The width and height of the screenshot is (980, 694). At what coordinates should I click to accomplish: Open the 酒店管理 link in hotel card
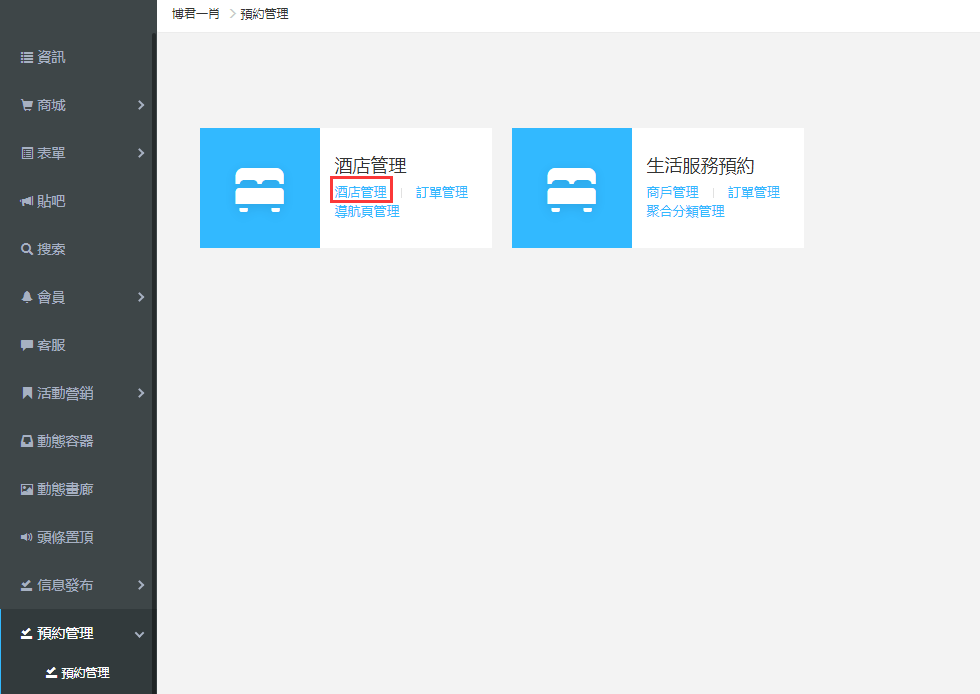pos(361,192)
